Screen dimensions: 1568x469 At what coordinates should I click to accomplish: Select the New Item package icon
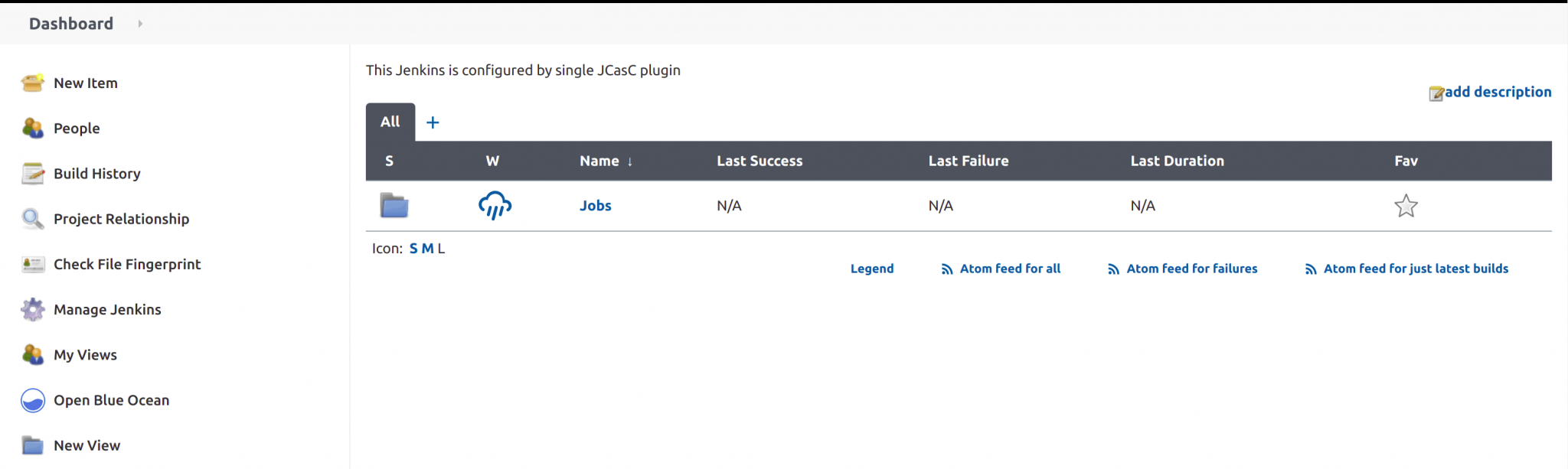pyautogui.click(x=31, y=83)
